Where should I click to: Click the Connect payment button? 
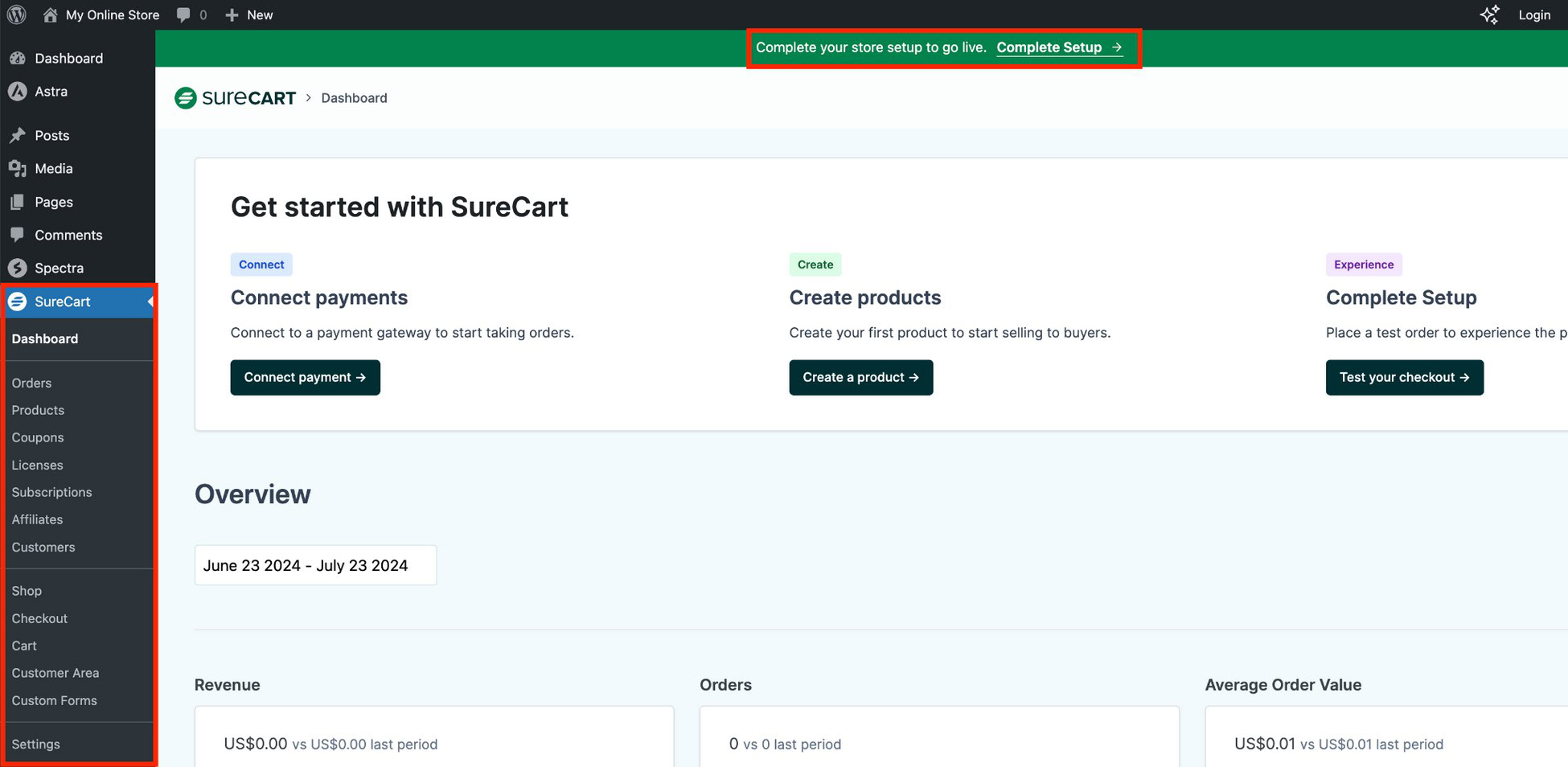(x=305, y=377)
